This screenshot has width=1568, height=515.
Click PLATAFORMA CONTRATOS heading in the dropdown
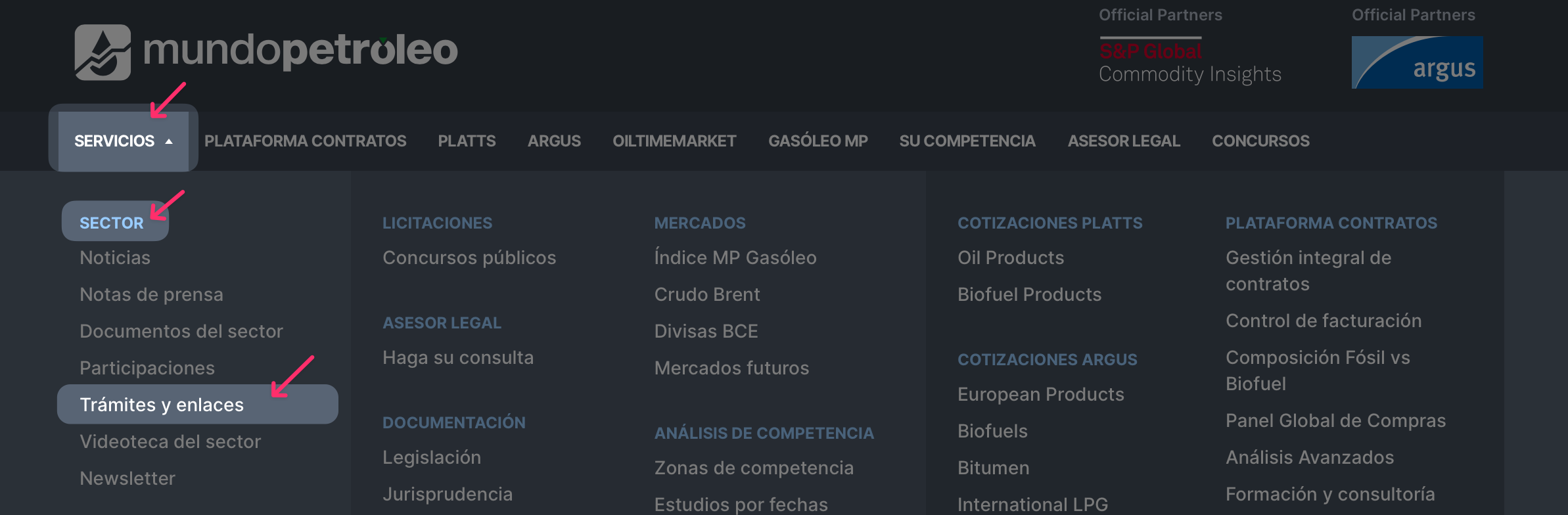1331,223
